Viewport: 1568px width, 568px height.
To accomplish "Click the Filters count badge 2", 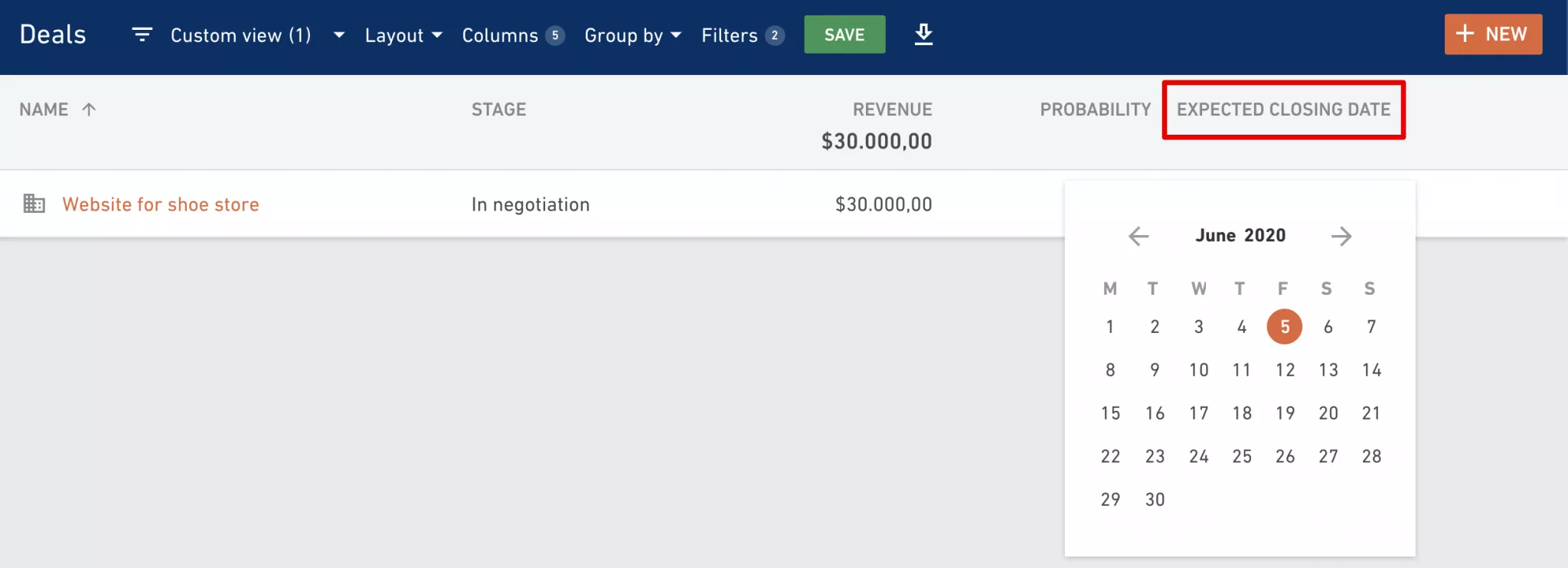I will (775, 35).
